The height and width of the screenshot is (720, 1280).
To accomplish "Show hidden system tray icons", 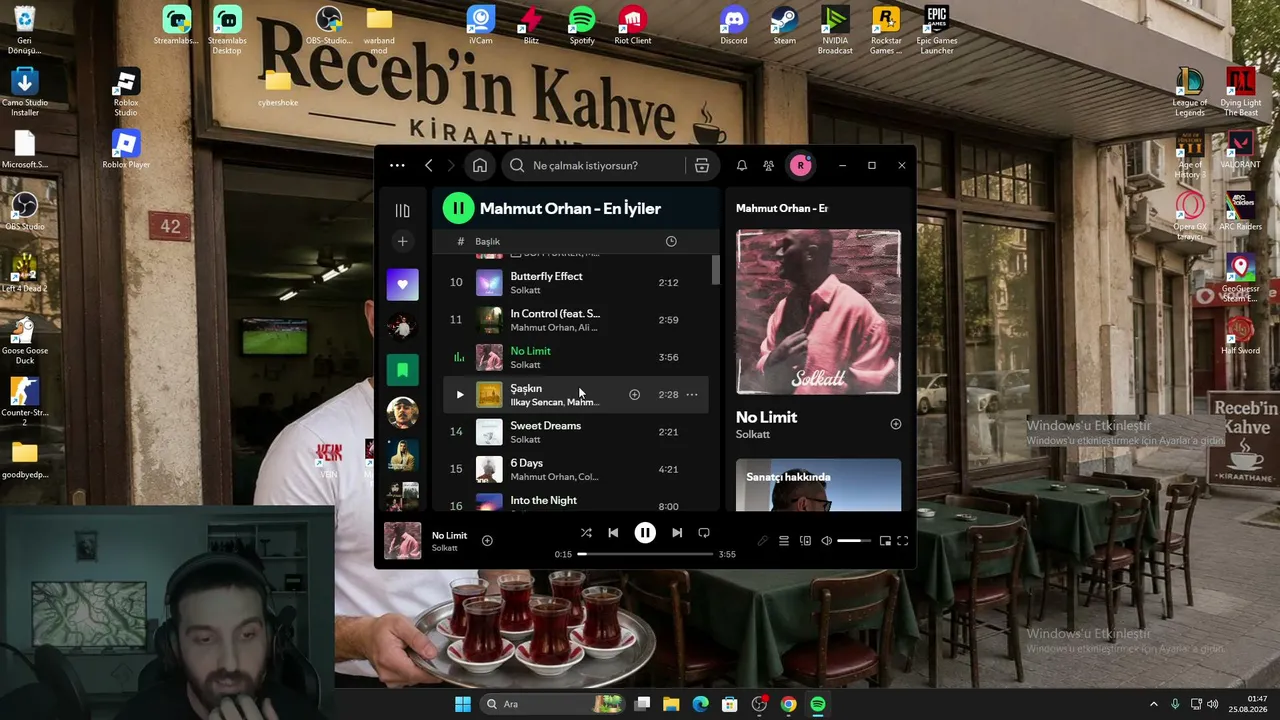I will pos(1153,704).
